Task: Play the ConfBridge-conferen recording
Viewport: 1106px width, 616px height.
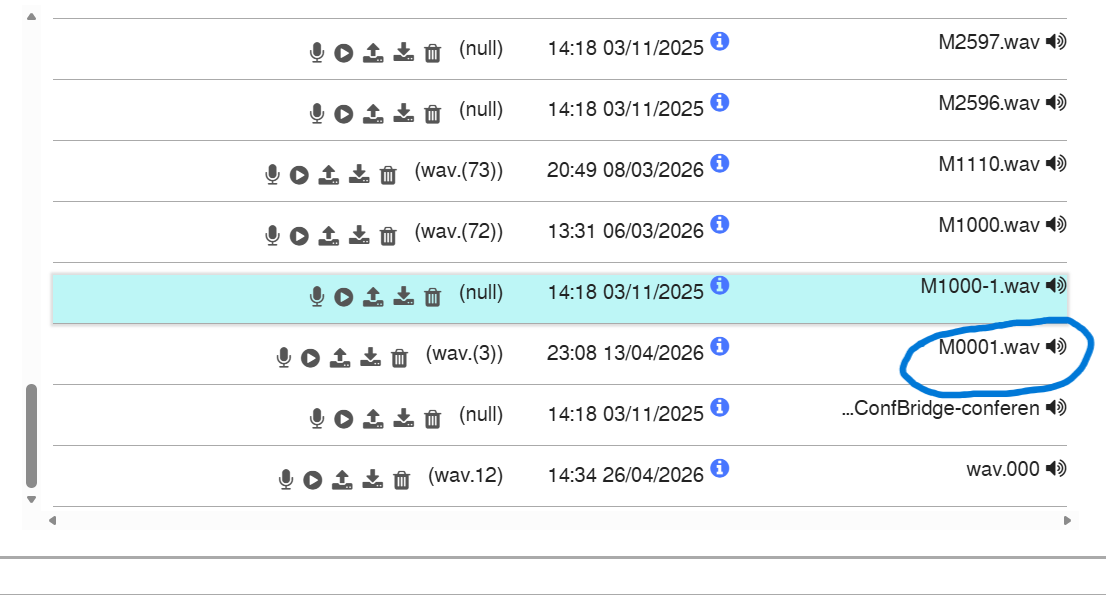Action: 344,418
